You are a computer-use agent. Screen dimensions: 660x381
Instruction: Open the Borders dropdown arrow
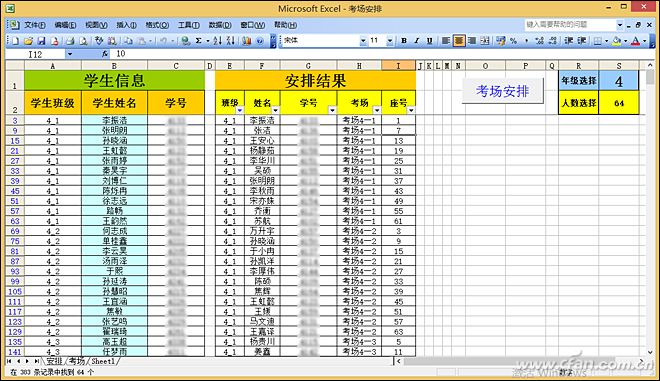[606, 41]
